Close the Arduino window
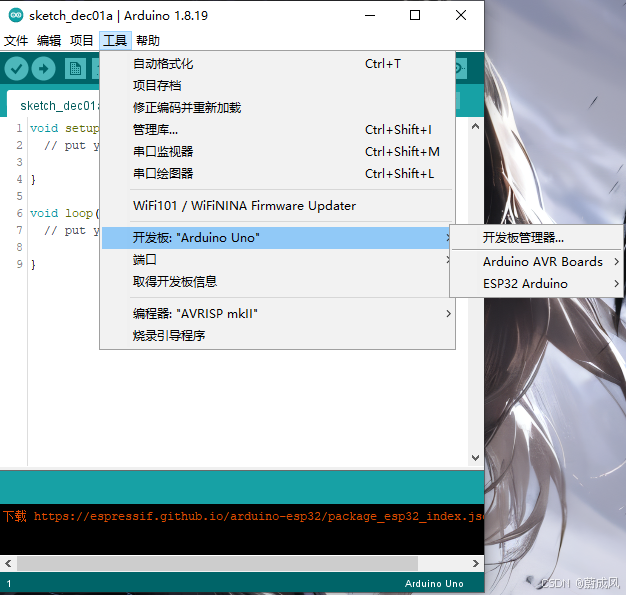 point(461,16)
